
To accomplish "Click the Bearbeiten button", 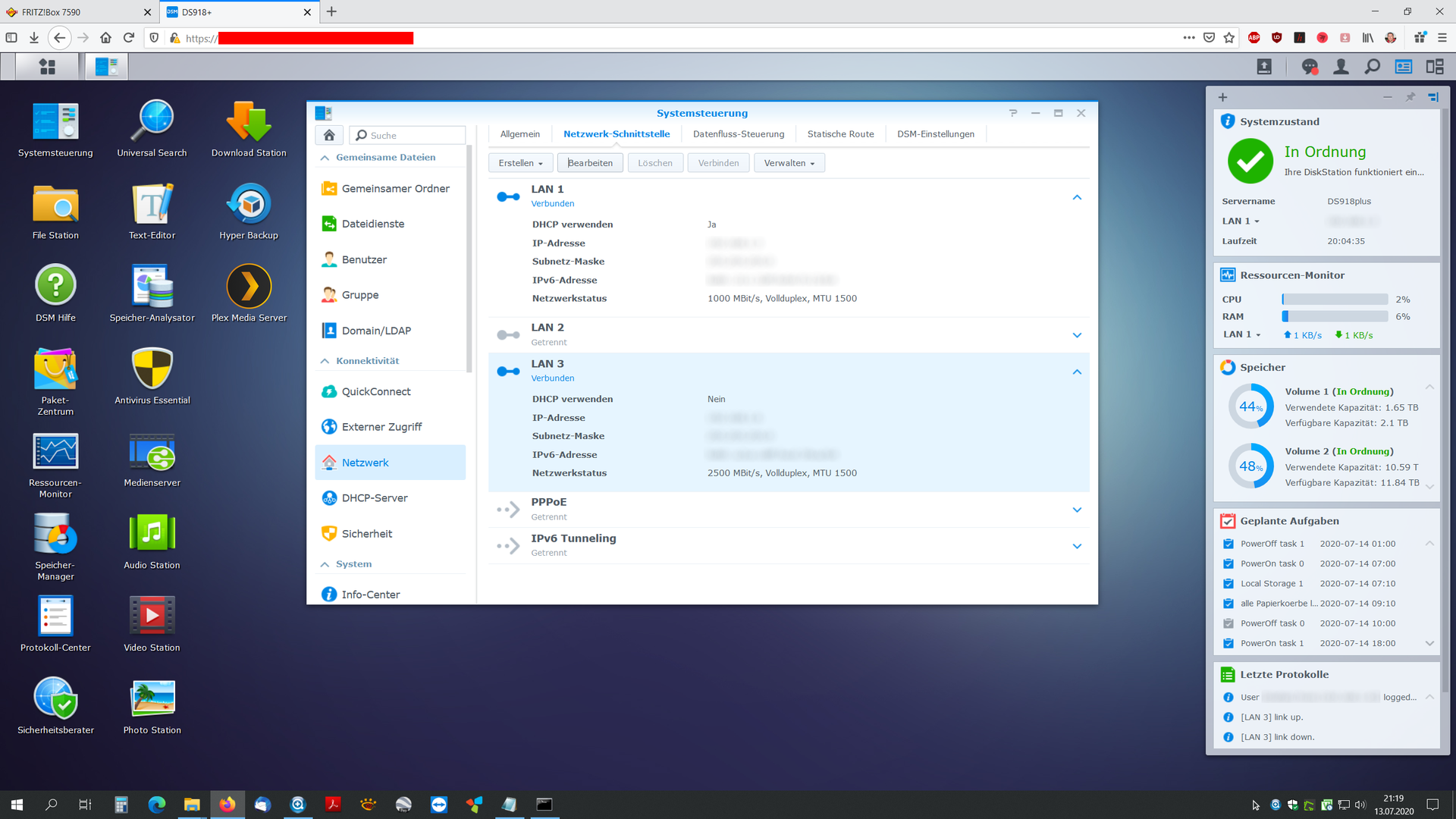I will pyautogui.click(x=590, y=163).
